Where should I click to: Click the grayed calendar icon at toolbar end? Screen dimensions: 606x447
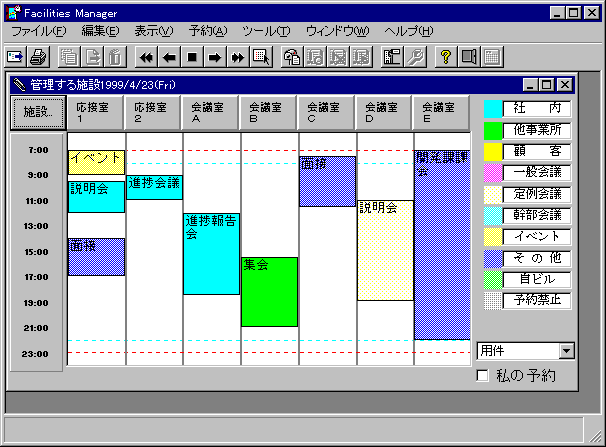(492, 57)
